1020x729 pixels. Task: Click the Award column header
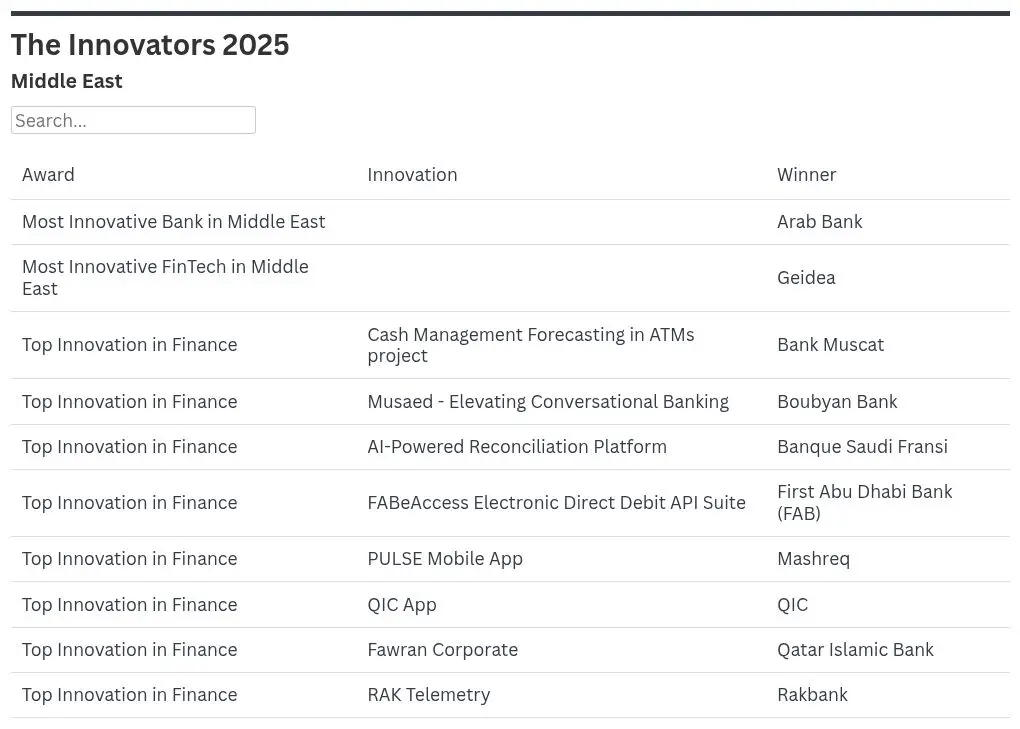click(x=48, y=174)
